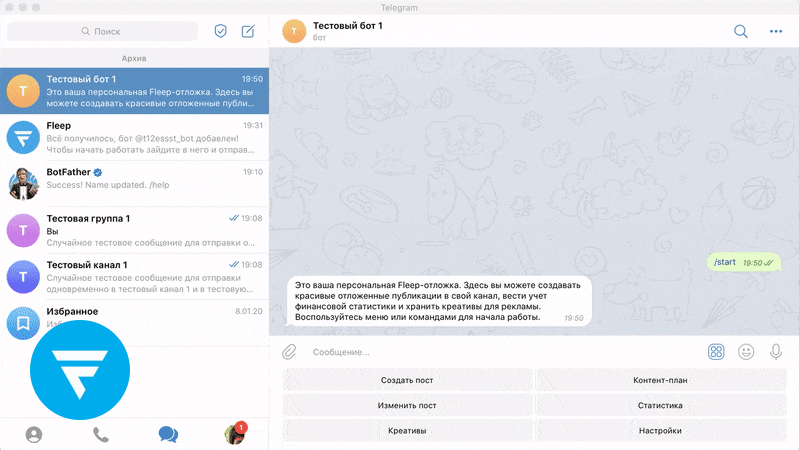Click the 19:31 Fleep timestamp
This screenshot has width=800, height=450.
253,125
